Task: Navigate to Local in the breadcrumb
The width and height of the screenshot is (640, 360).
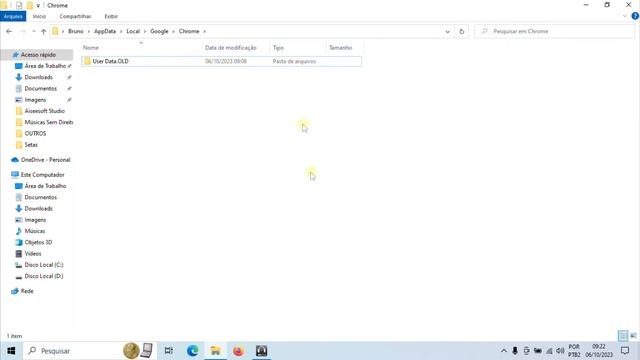Action: tap(133, 31)
